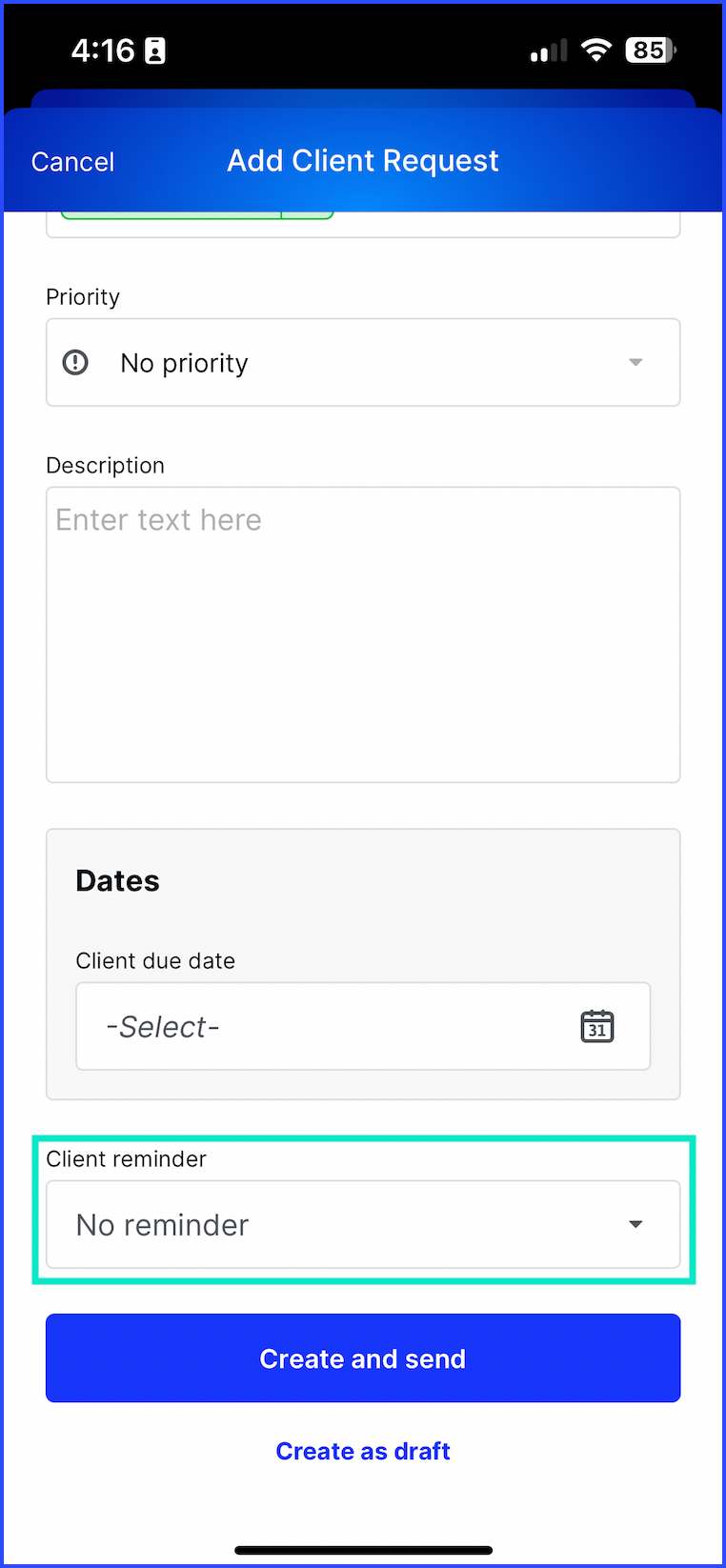
Task: Select the No reminder combo box
Action: click(x=363, y=1224)
